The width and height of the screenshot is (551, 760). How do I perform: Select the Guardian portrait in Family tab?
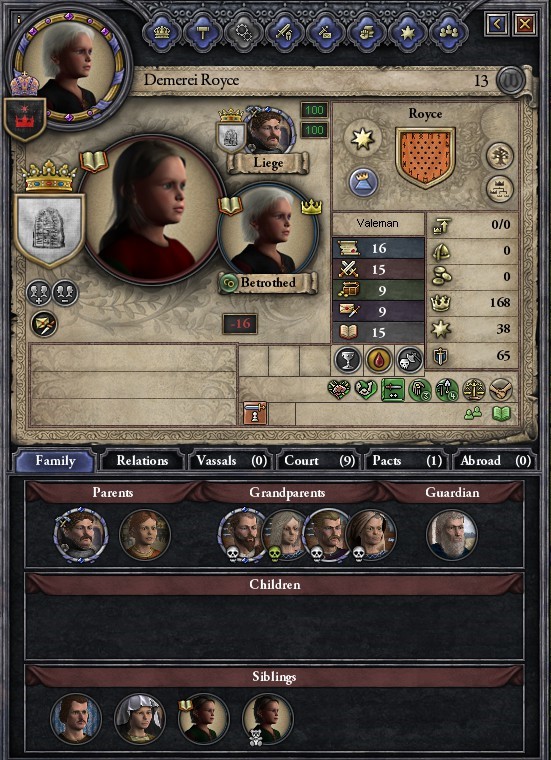click(x=452, y=535)
